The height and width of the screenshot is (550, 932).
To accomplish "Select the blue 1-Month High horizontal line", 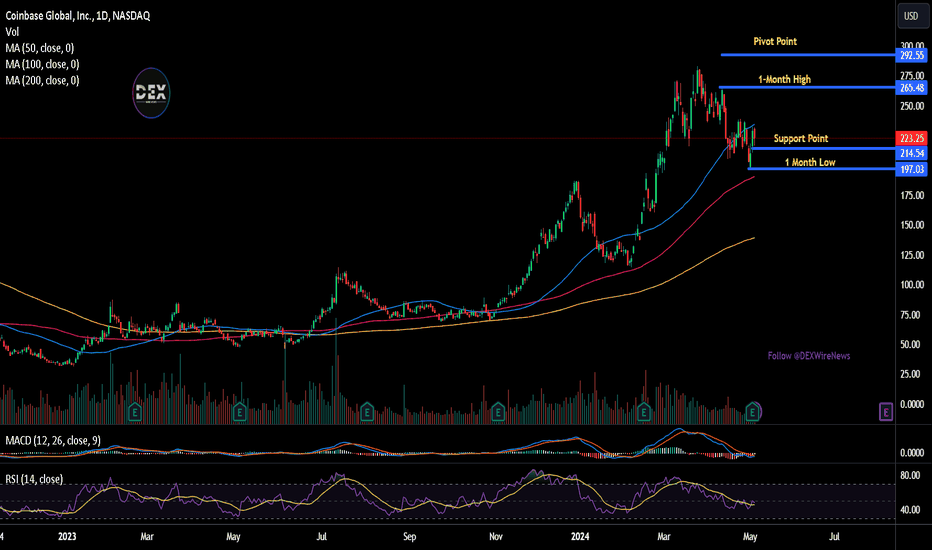I will [807, 87].
